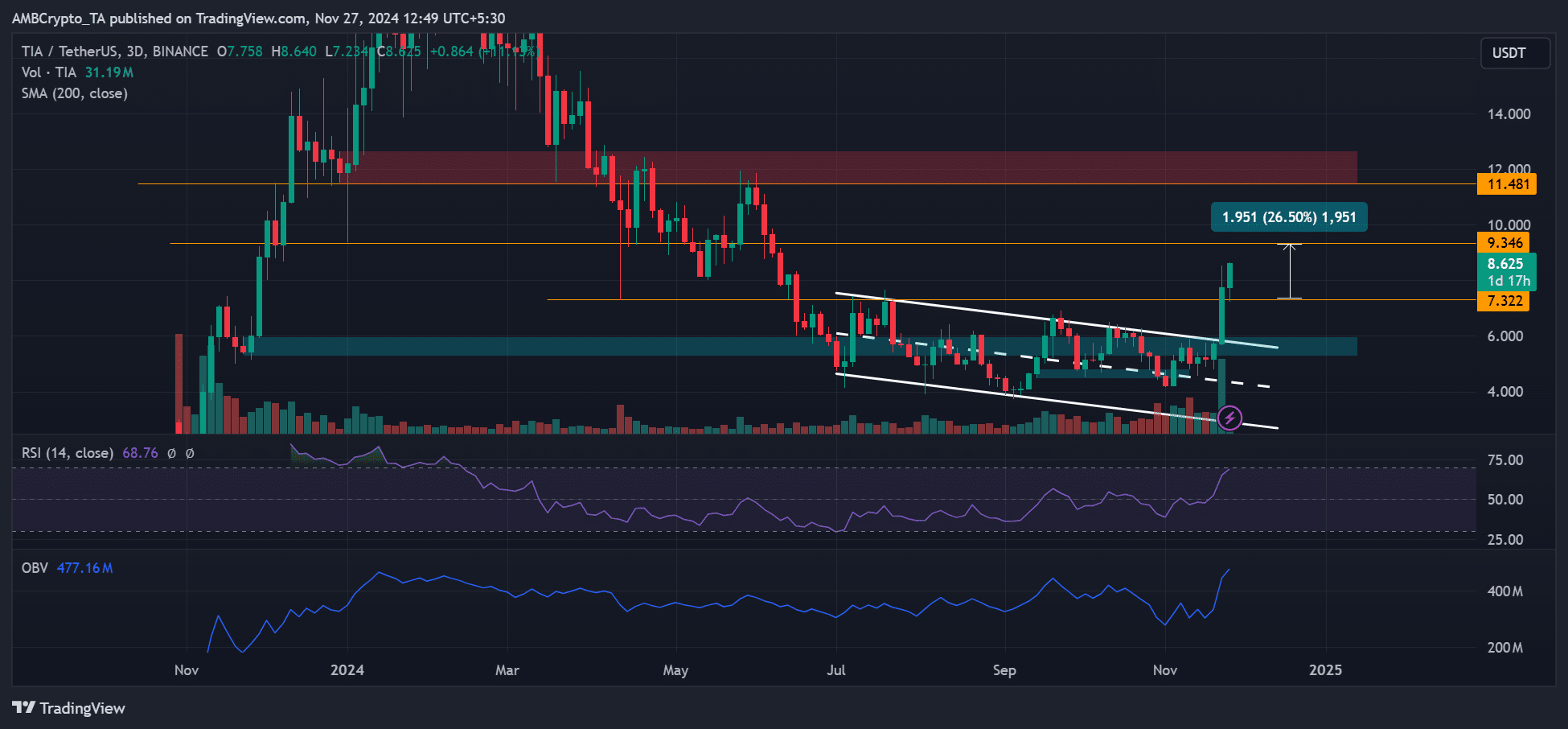Click the current price 8.625 label
The image size is (1568, 729).
1507,272
